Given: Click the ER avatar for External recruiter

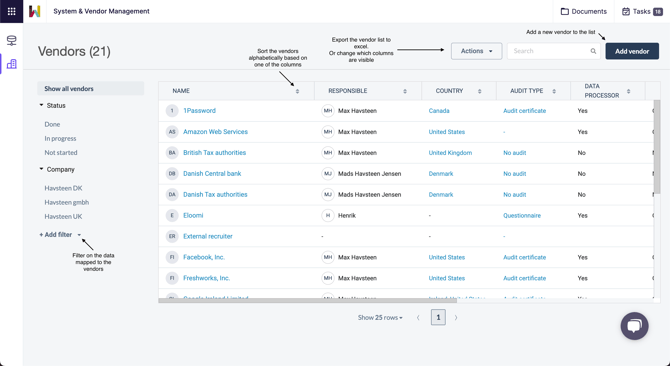Looking at the screenshot, I should coord(172,236).
